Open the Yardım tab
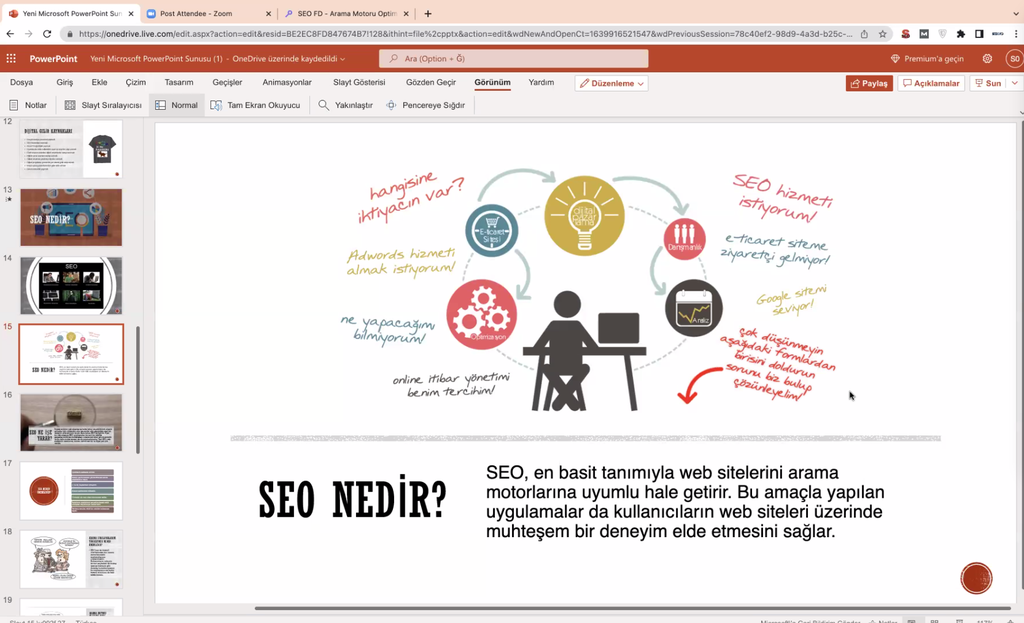 [x=541, y=82]
